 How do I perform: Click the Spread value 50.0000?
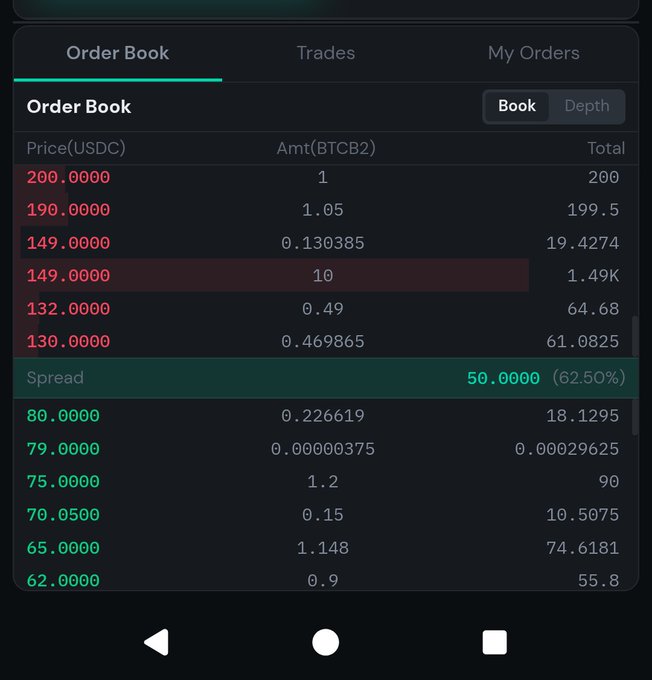tap(503, 378)
